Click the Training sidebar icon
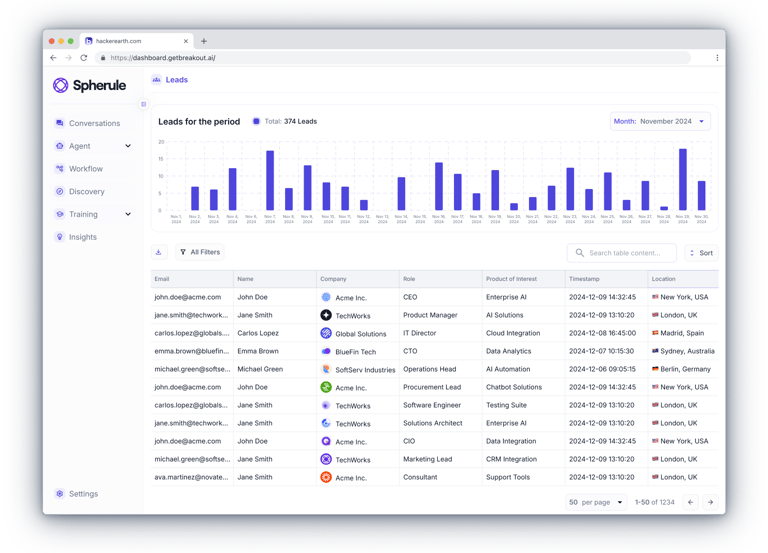 click(x=60, y=214)
